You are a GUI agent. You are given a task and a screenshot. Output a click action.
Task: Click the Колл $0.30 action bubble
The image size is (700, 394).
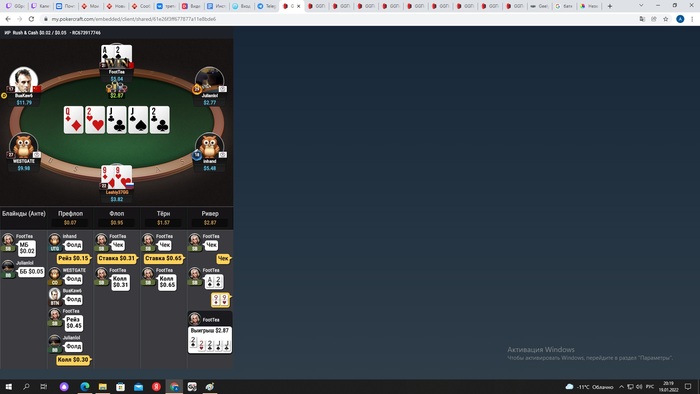point(73,360)
